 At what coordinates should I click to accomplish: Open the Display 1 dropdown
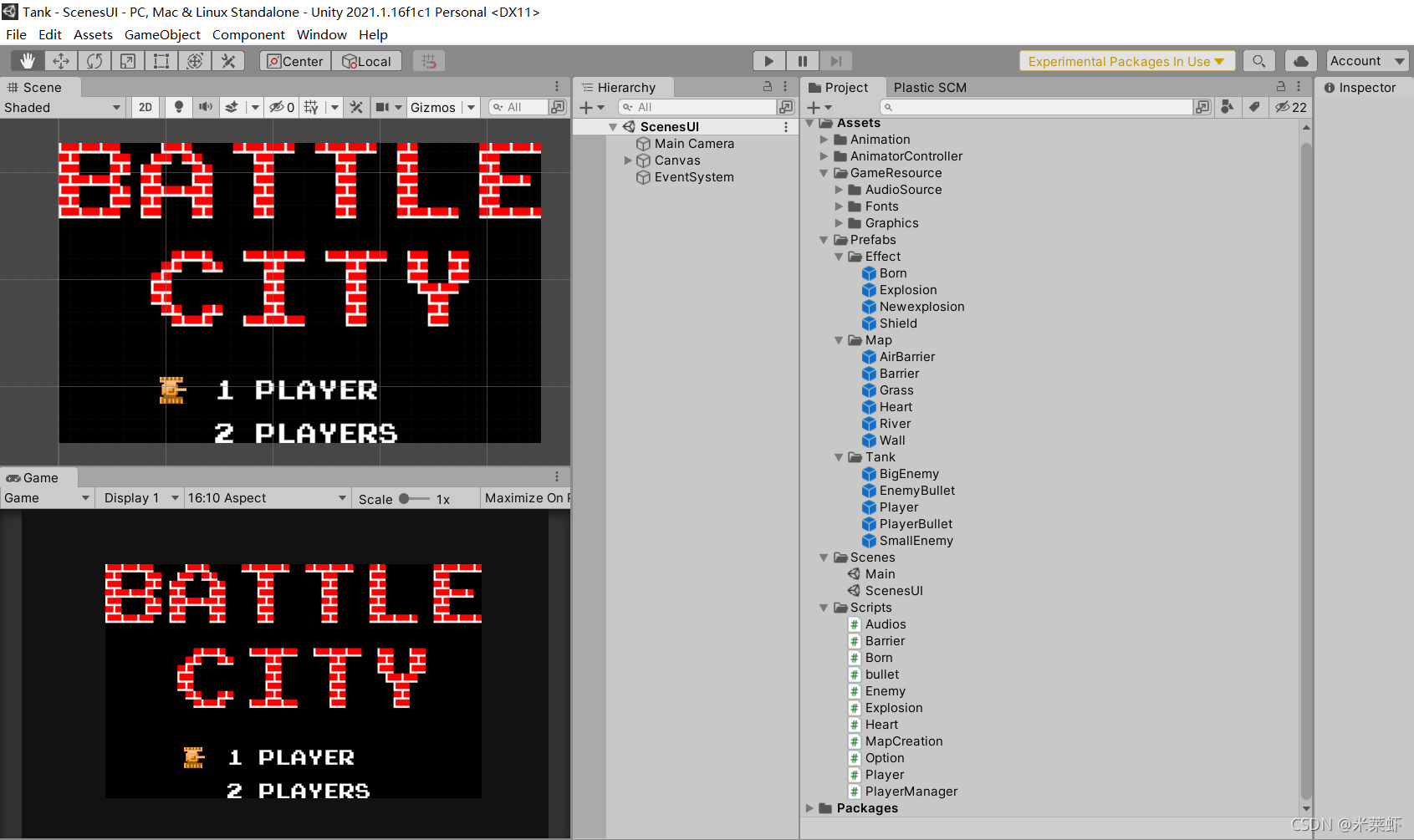140,498
